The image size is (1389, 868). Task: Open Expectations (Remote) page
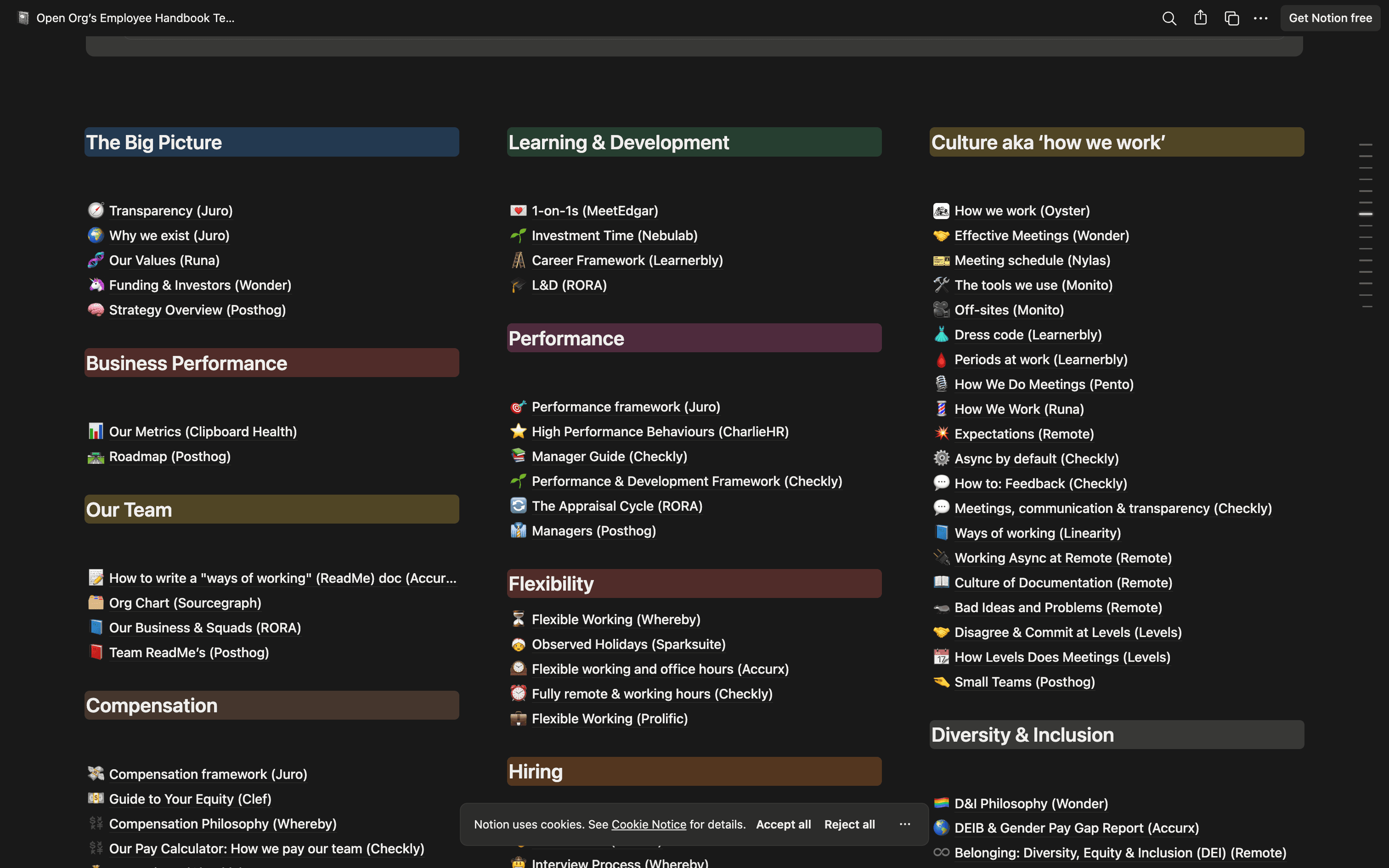1024,434
